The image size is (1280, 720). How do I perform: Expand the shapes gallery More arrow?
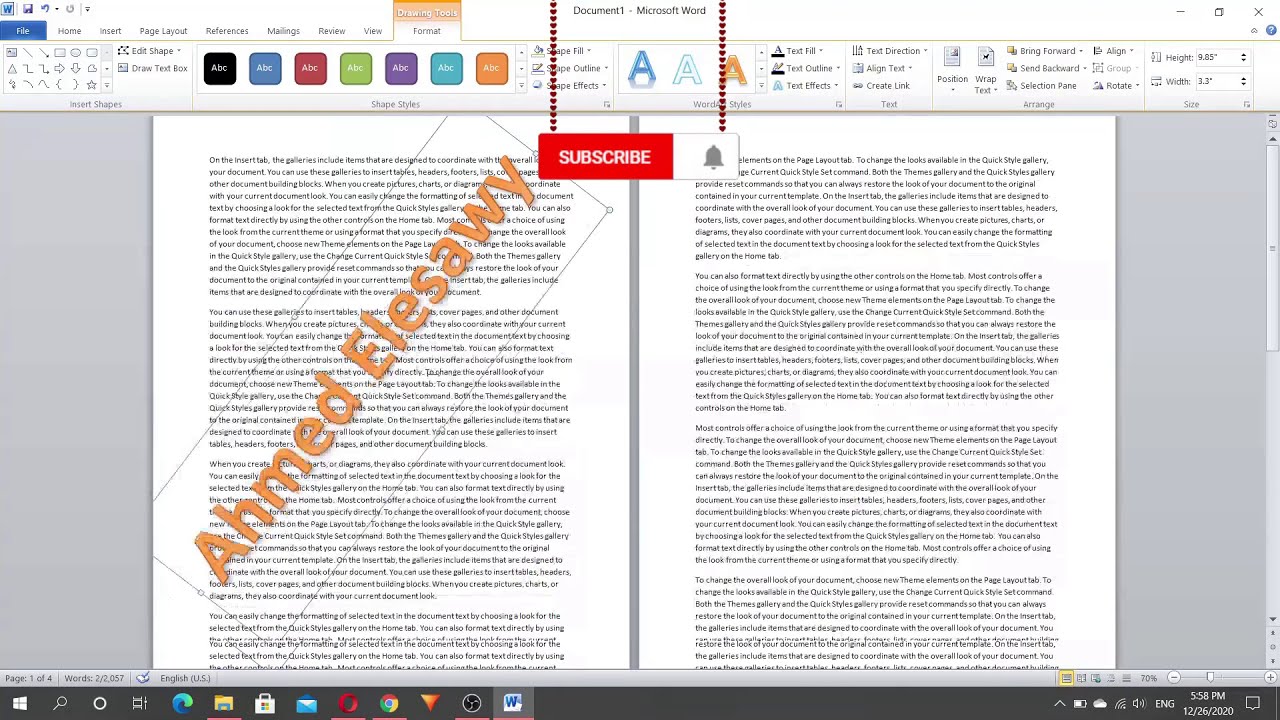pos(106,86)
